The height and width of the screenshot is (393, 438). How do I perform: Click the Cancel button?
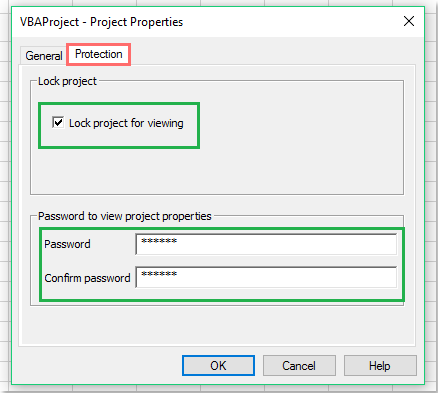(299, 366)
